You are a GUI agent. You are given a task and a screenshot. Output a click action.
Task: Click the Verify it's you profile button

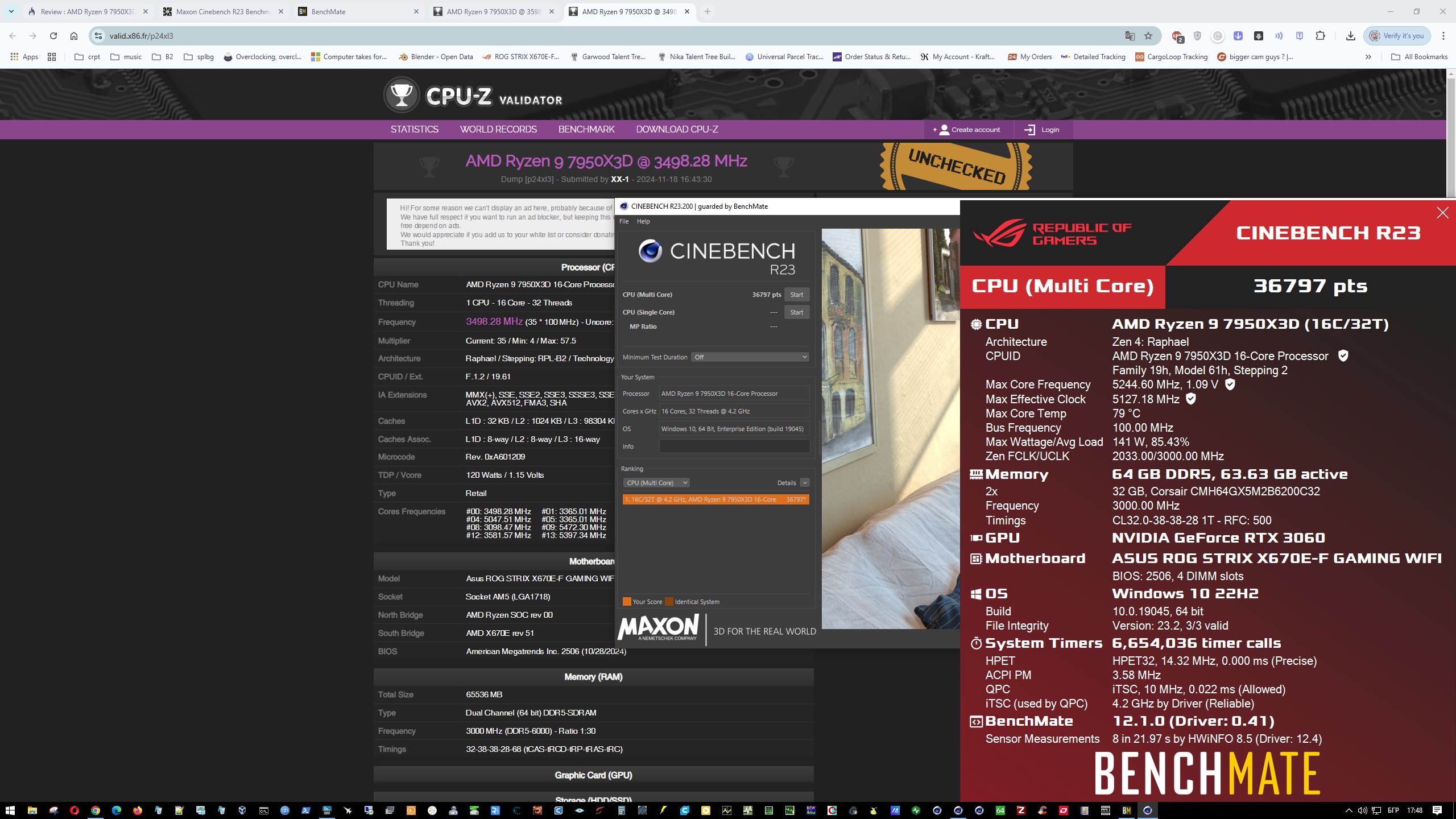(1397, 36)
